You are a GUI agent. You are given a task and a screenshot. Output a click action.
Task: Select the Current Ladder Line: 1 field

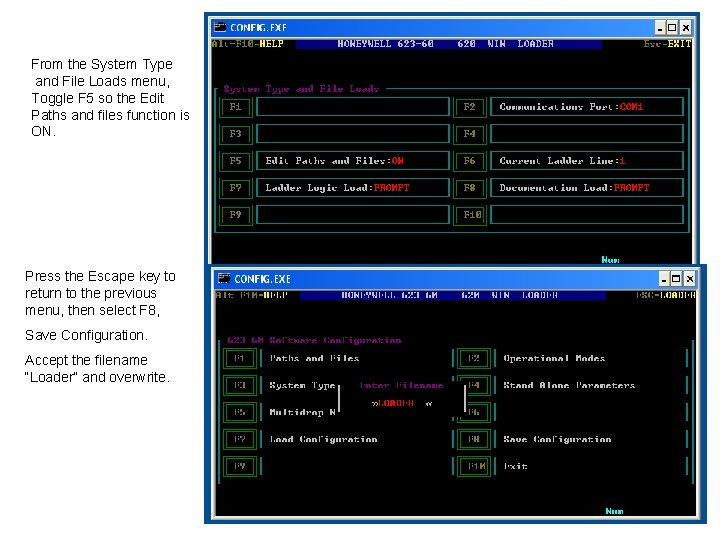pos(587,161)
